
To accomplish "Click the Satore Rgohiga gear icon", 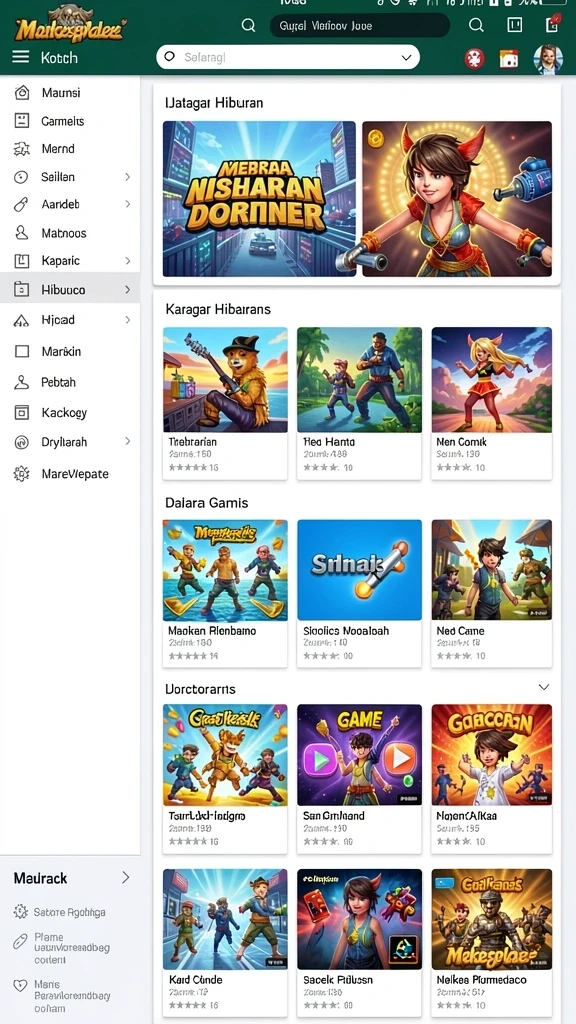I will (x=21, y=912).
